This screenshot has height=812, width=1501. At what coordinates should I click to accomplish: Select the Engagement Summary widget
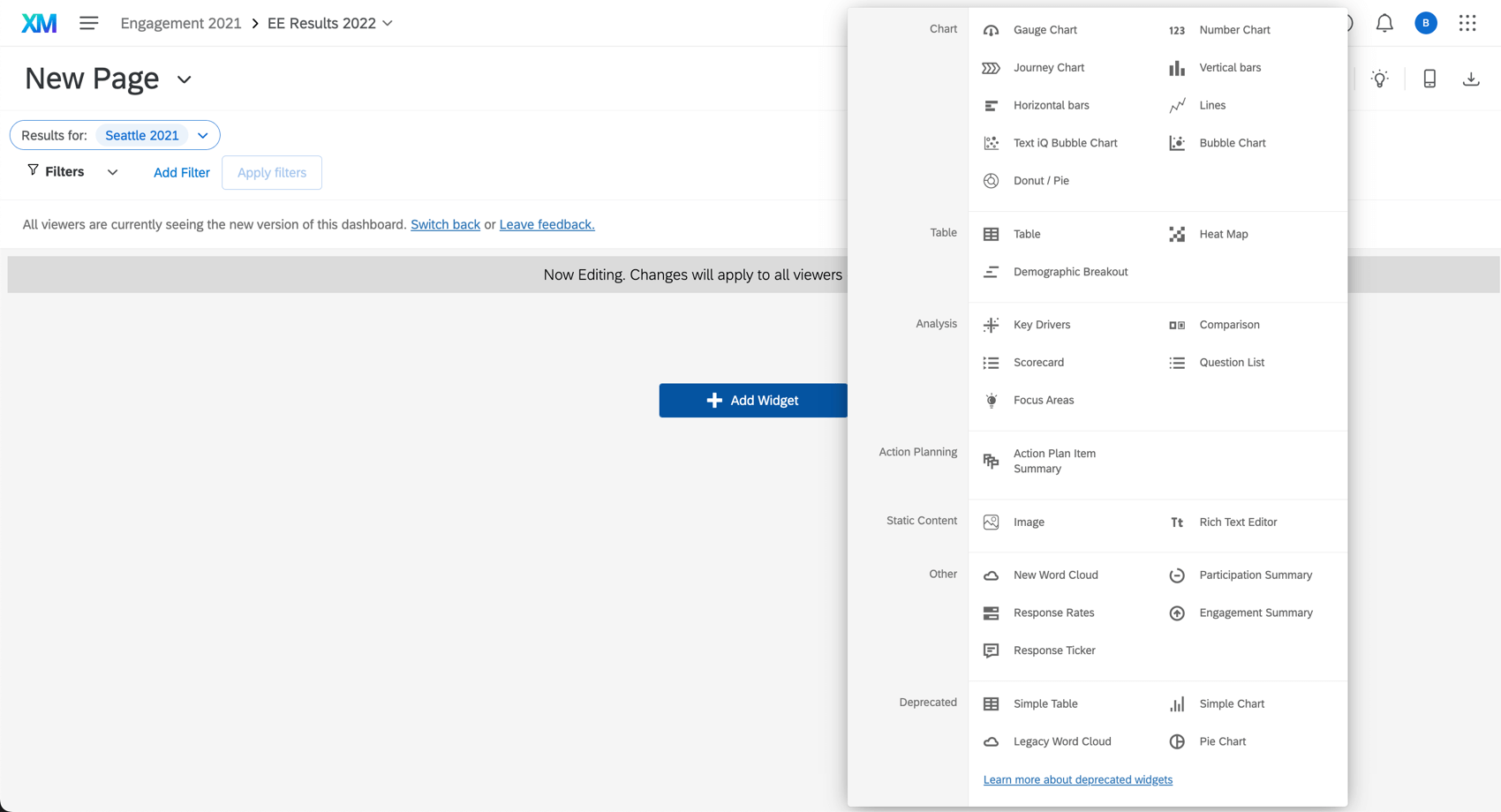pyautogui.click(x=1256, y=613)
